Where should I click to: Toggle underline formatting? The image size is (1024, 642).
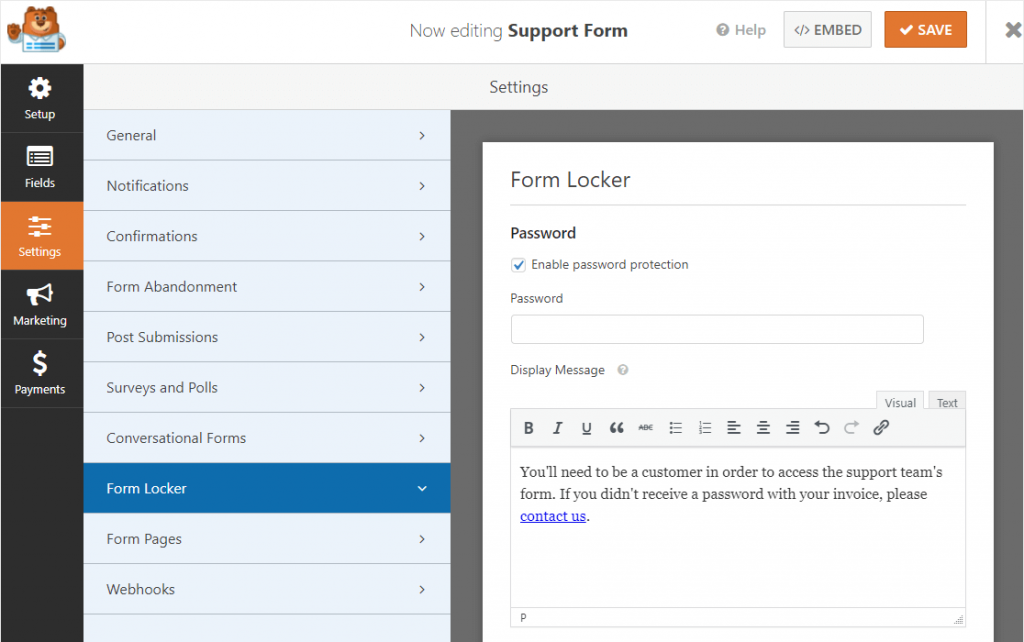click(587, 427)
